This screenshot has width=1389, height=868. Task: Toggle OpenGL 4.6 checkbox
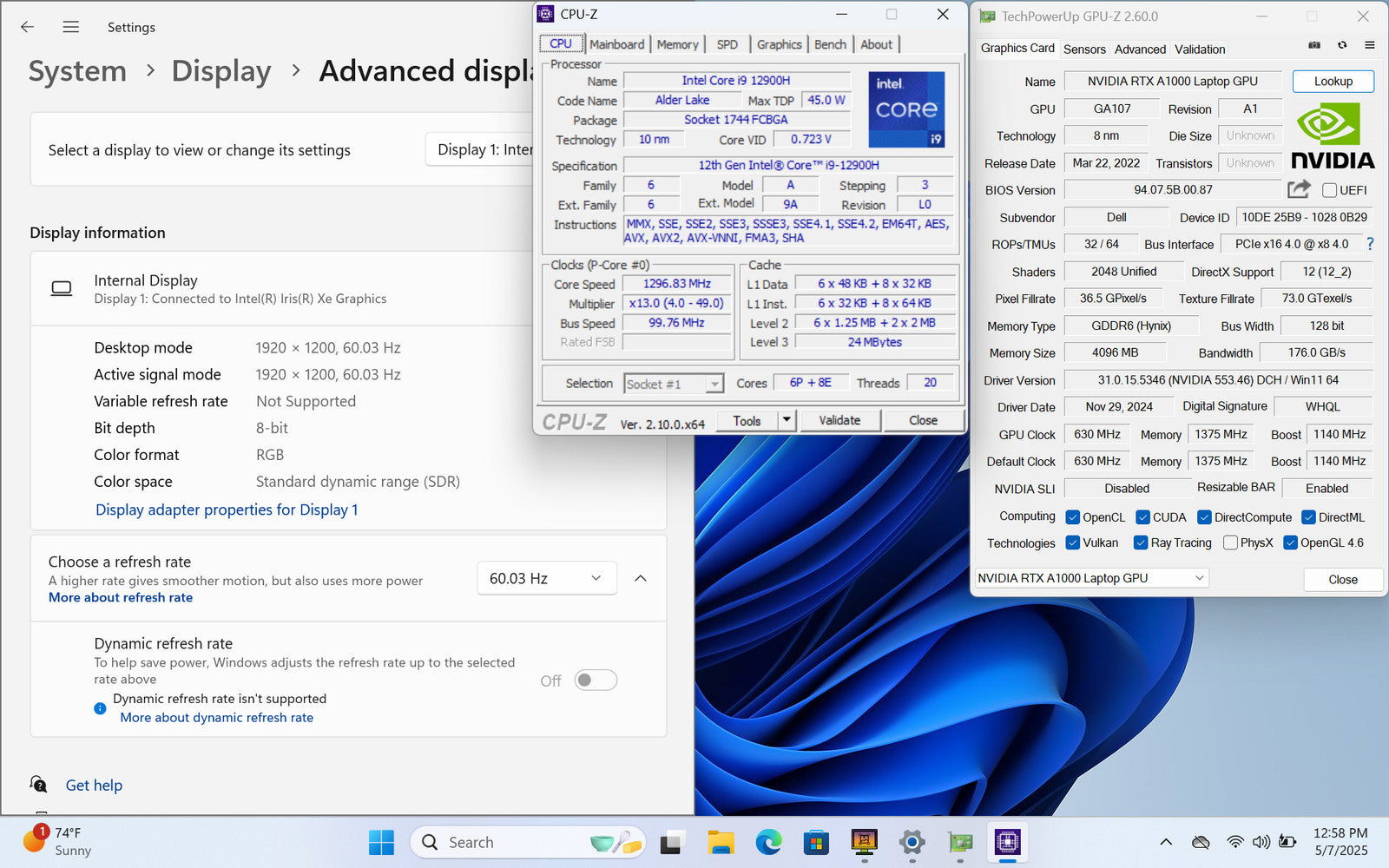click(x=1290, y=542)
